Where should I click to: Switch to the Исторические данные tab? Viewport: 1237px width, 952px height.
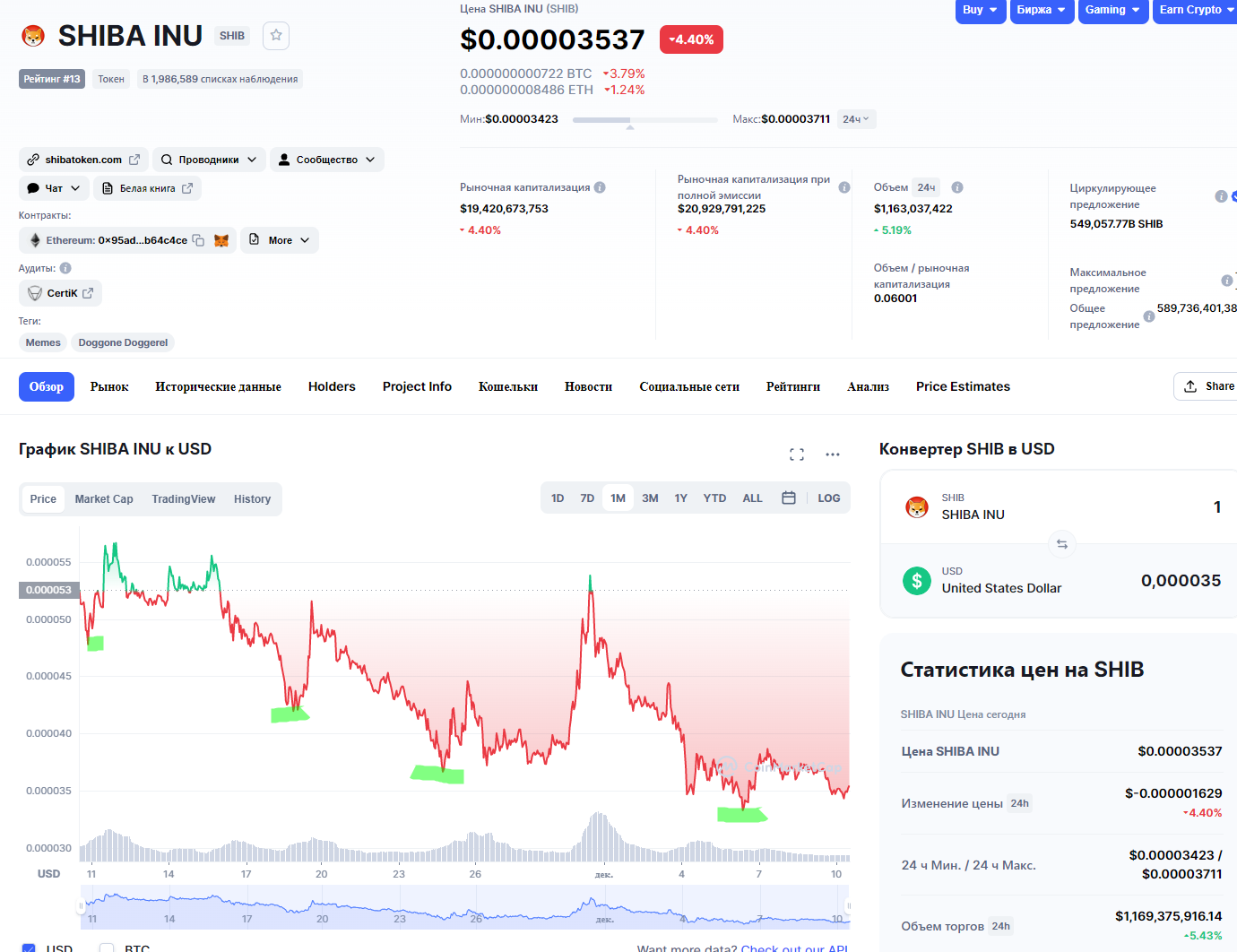click(x=218, y=386)
